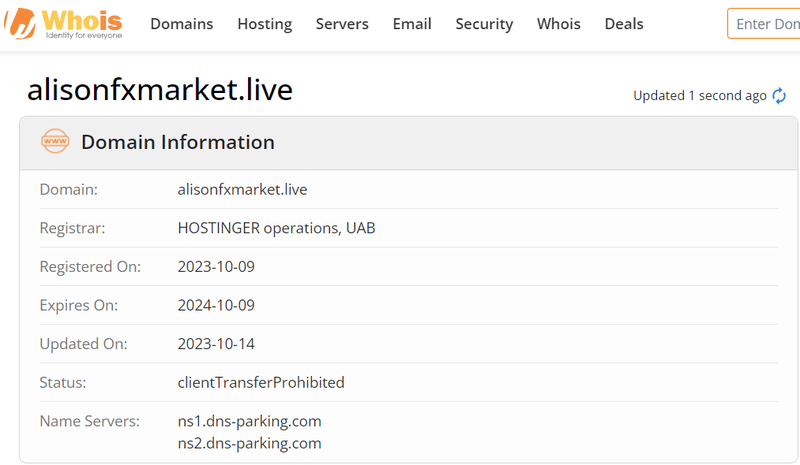The height and width of the screenshot is (465, 800).
Task: Open the Deals menu
Action: 624,24
